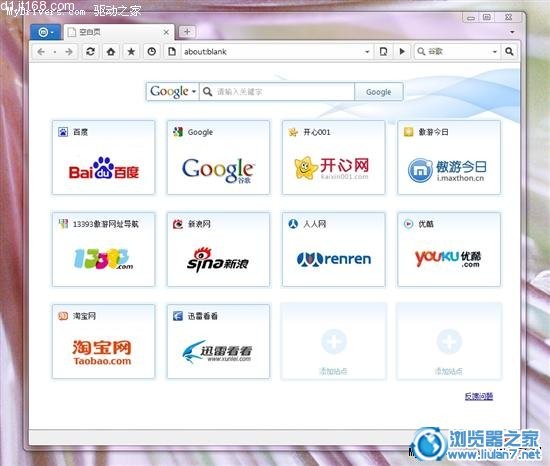Click the Kaixin001 star favicon

293,132
